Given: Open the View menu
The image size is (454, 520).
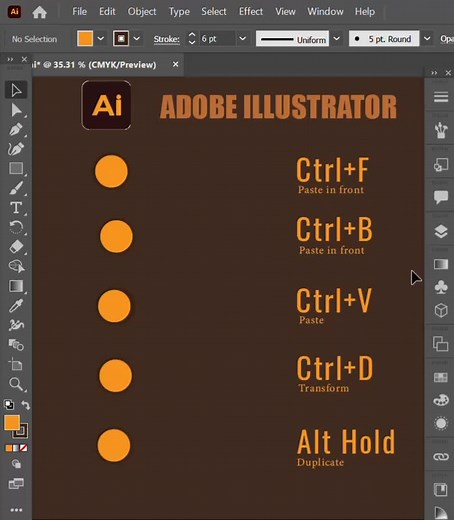Looking at the screenshot, I should (x=285, y=12).
